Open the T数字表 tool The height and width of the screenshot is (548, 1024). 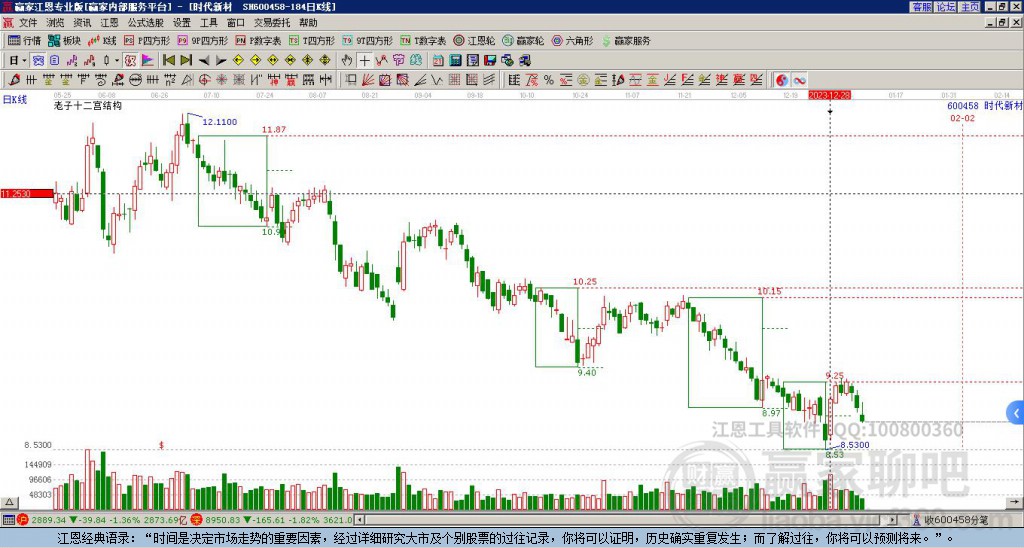point(423,40)
